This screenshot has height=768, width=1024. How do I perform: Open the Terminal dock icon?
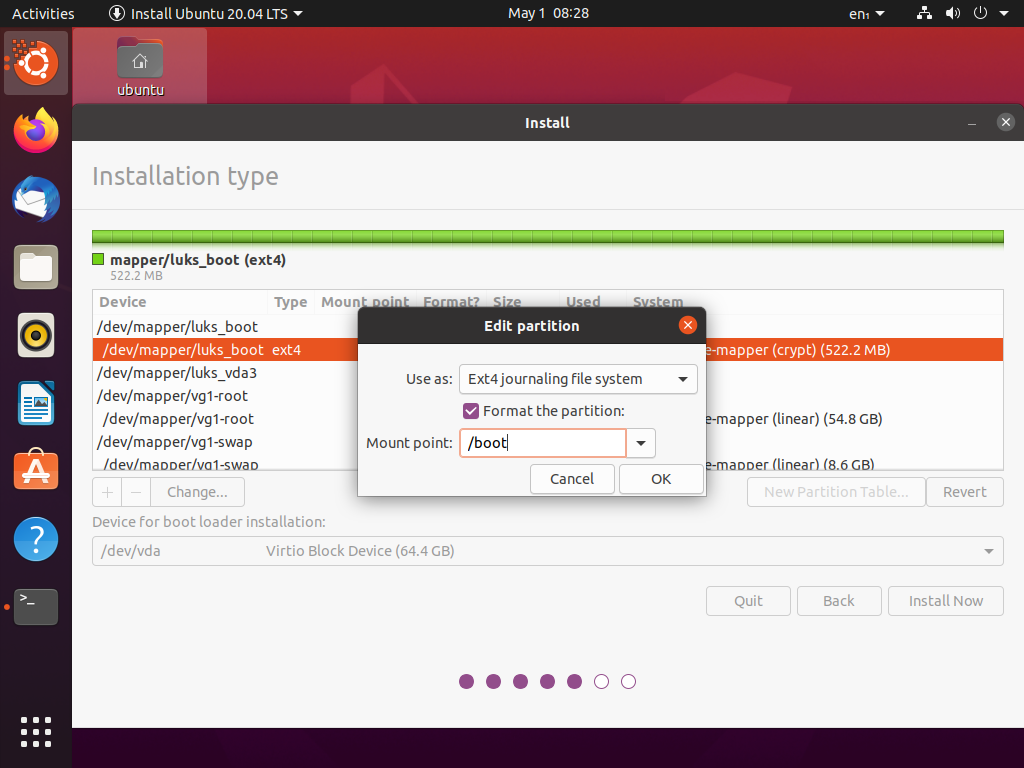(36, 607)
